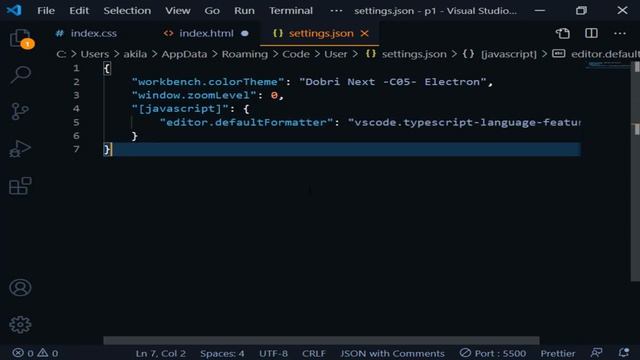
Task: Click Ln 7, Col 2 in status bar
Action: [160, 353]
